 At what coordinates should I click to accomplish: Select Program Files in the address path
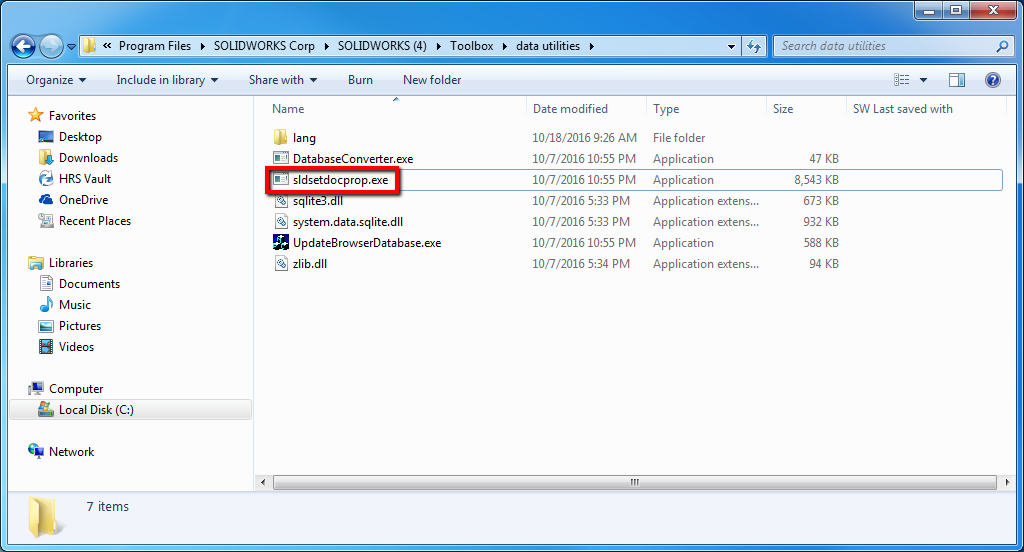[x=155, y=46]
